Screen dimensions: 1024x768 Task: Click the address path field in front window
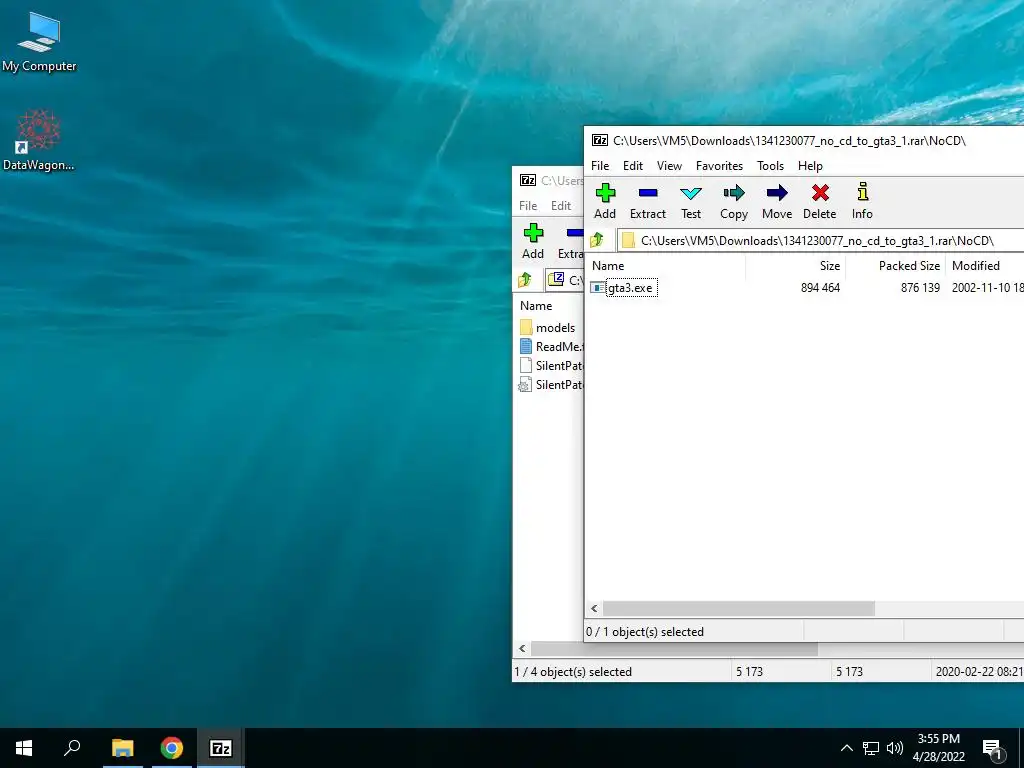(x=821, y=240)
